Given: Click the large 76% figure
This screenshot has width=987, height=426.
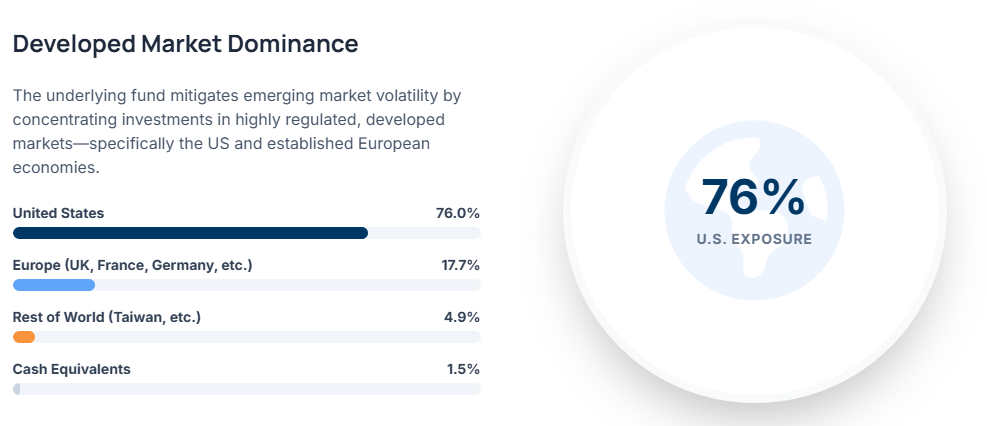Looking at the screenshot, I should click(x=753, y=197).
